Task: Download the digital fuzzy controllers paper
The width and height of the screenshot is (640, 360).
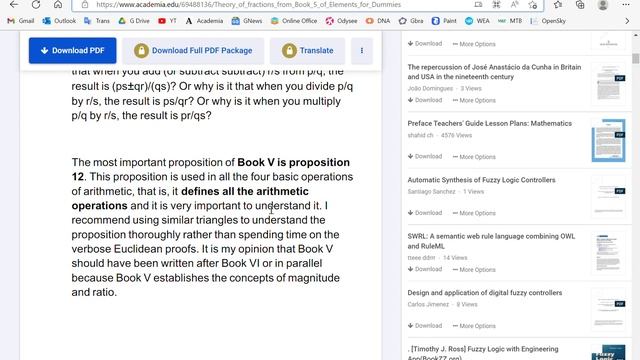Action: tap(425, 325)
